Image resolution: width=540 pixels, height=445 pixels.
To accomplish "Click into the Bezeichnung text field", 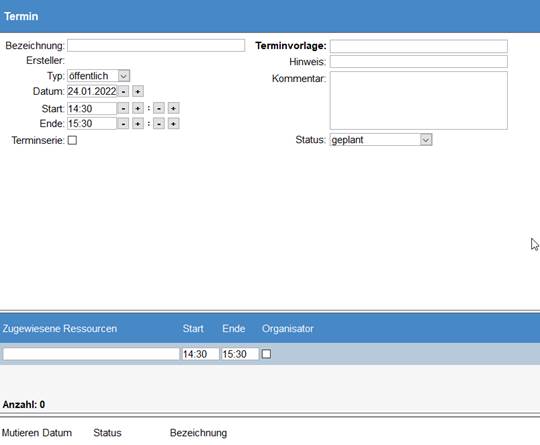I will [x=156, y=45].
